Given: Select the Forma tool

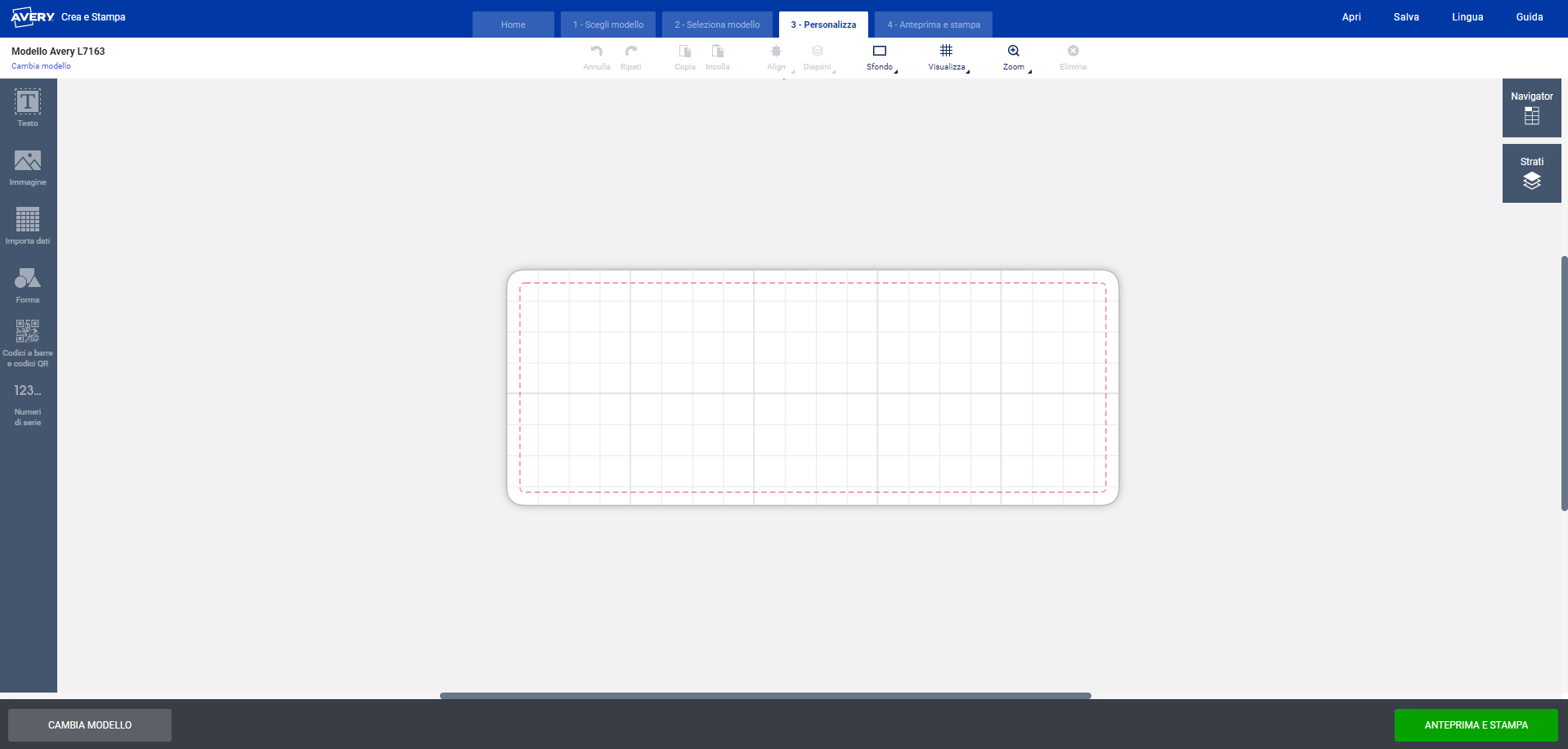Looking at the screenshot, I should pyautogui.click(x=27, y=285).
